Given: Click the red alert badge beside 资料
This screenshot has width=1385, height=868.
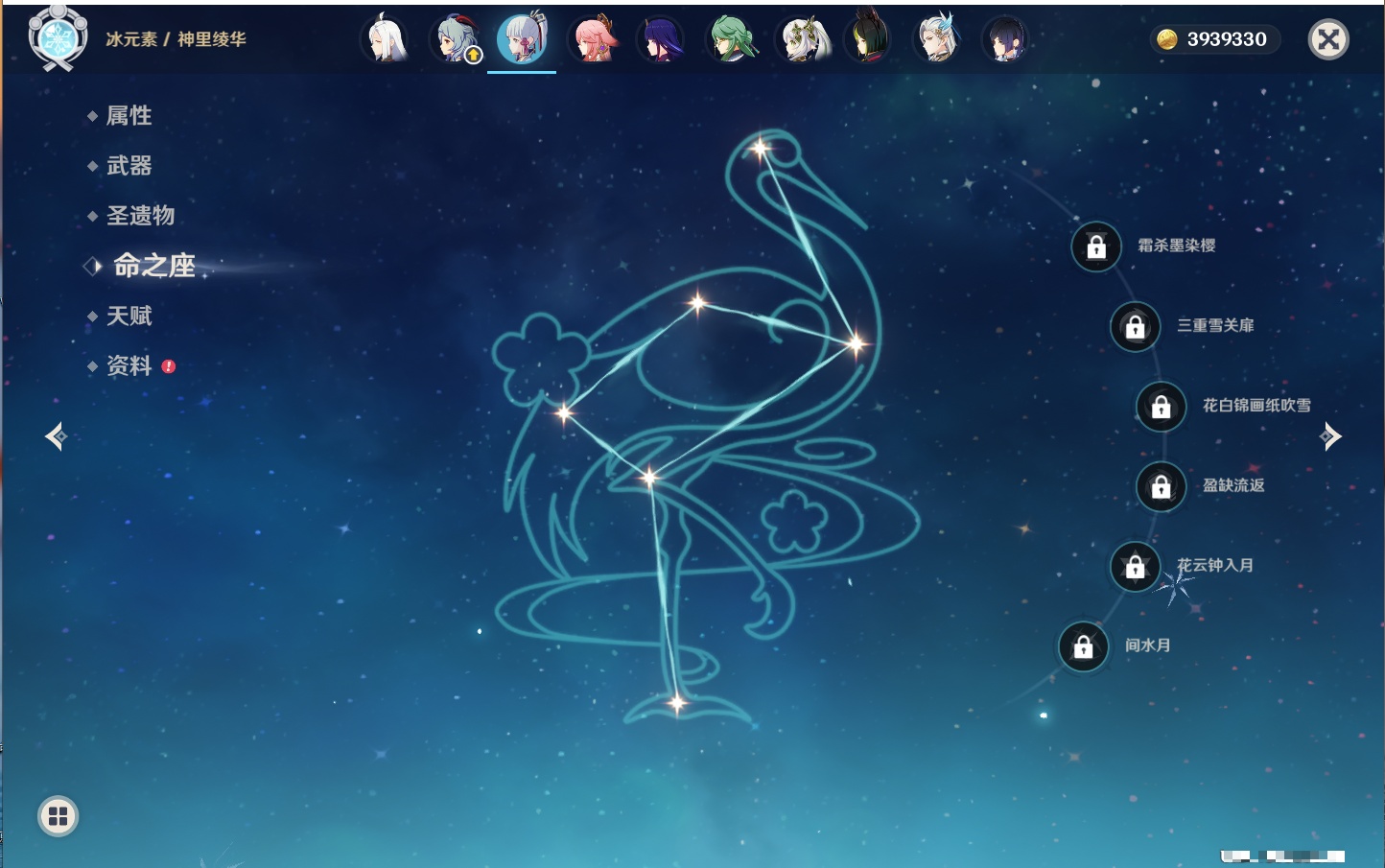Looking at the screenshot, I should coord(169,366).
